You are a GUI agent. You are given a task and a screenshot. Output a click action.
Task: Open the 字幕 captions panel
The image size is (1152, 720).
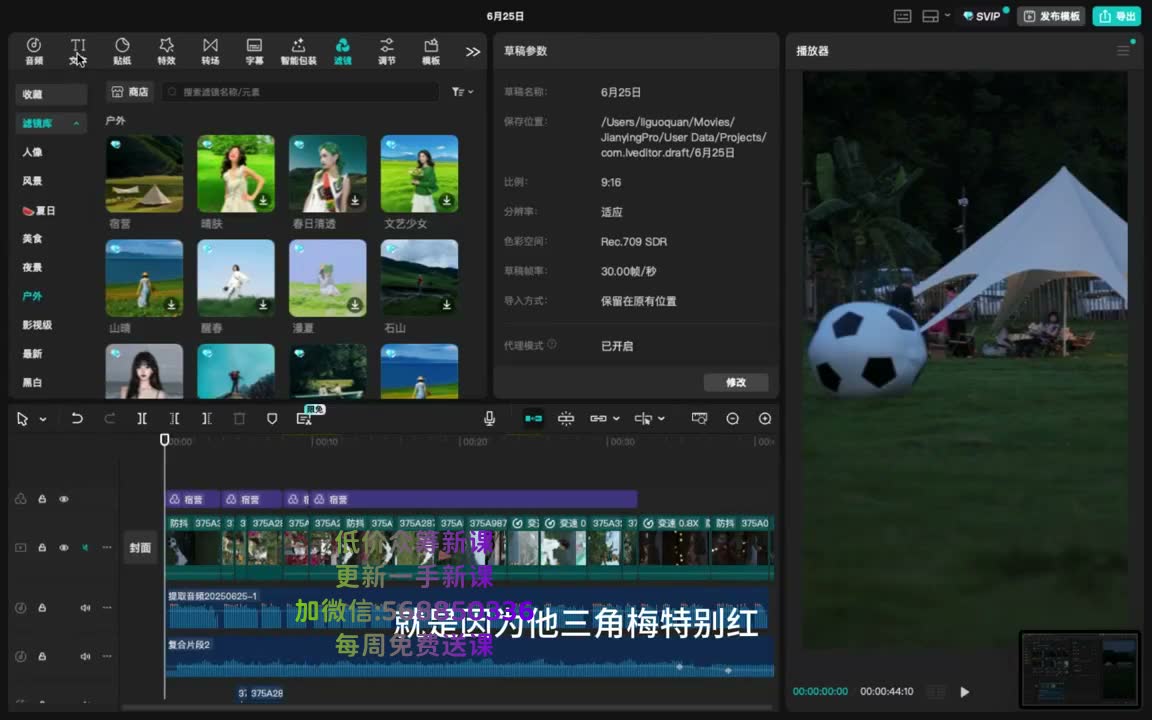tap(254, 51)
